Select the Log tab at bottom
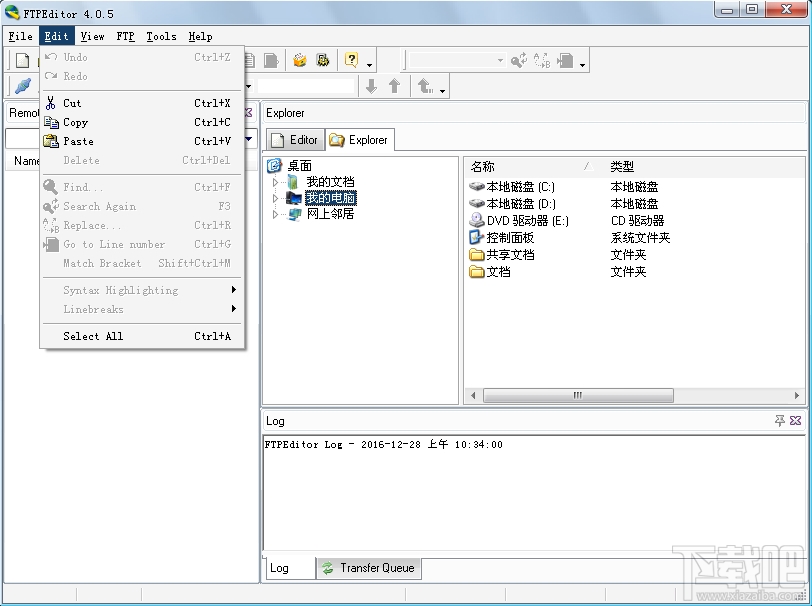Viewport: 812px width, 606px height. [x=289, y=568]
